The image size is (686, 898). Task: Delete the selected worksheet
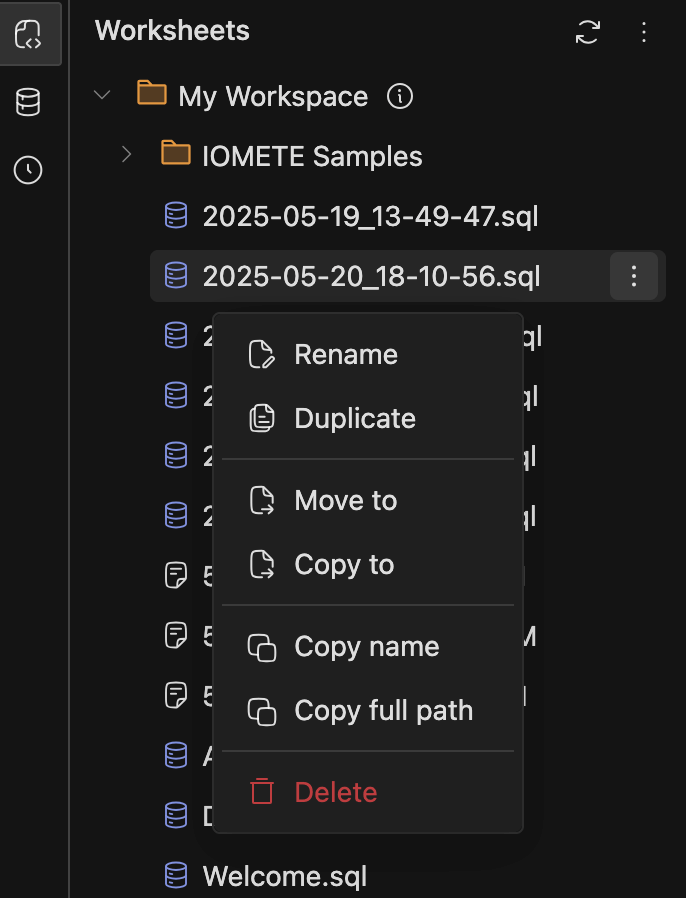(335, 791)
